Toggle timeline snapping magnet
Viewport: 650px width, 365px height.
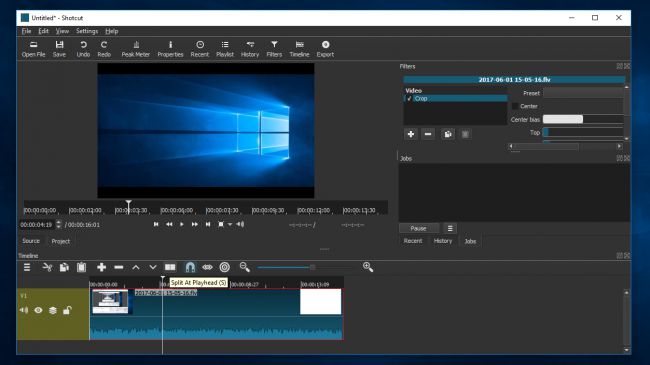coord(190,268)
